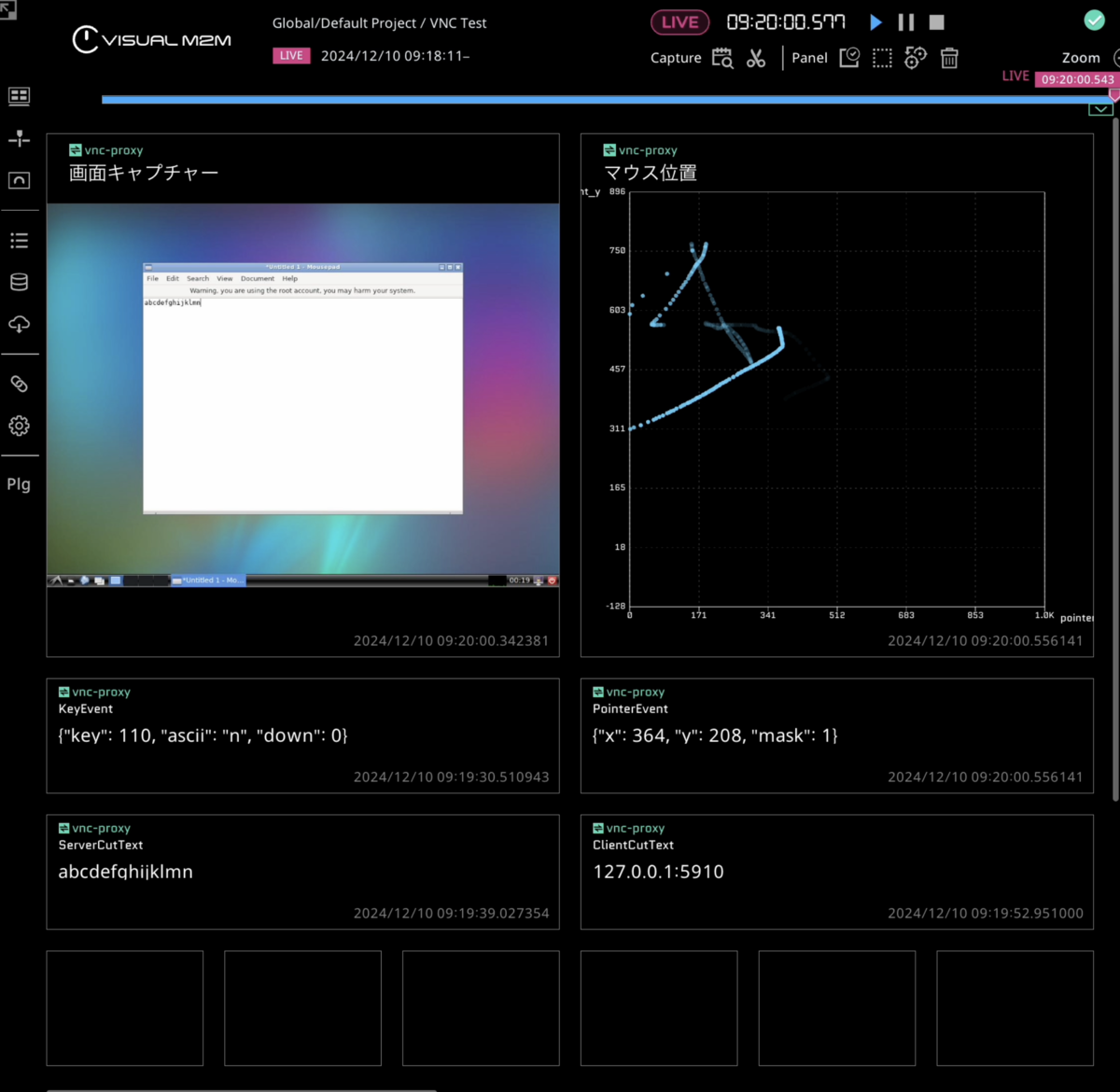The width and height of the screenshot is (1120, 1092).
Task: Click the vnc-proxy icon on KeyEvent panel
Action: (63, 693)
